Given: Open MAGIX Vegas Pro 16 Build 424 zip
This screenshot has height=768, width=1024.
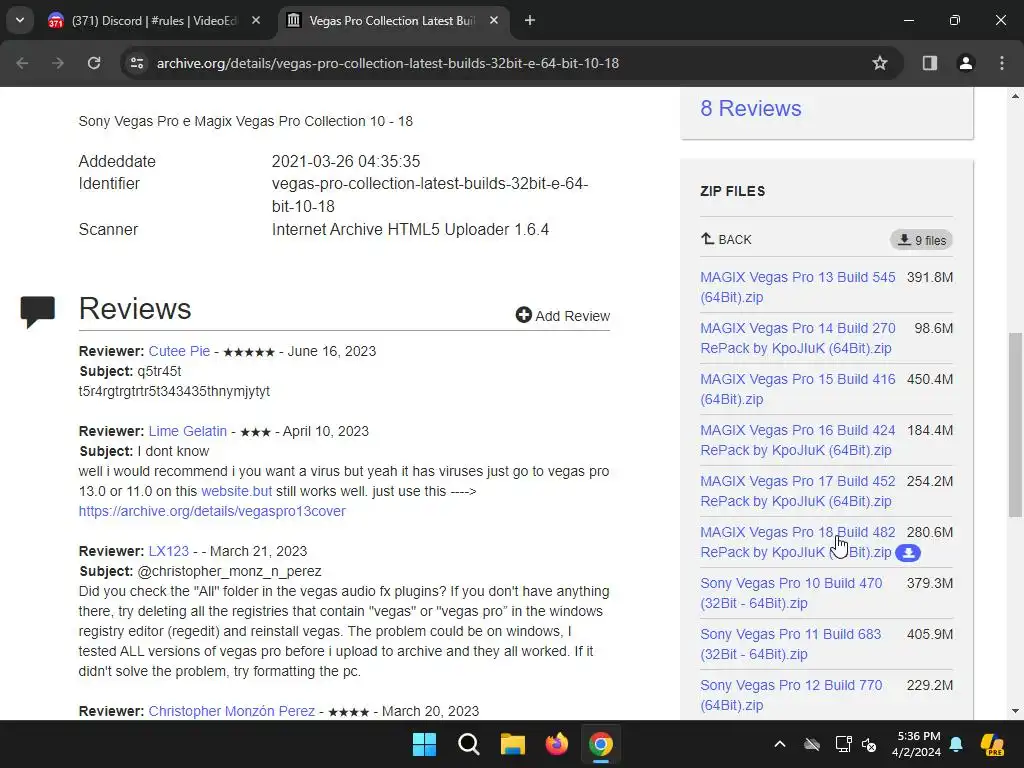Looking at the screenshot, I should pyautogui.click(x=797, y=440).
